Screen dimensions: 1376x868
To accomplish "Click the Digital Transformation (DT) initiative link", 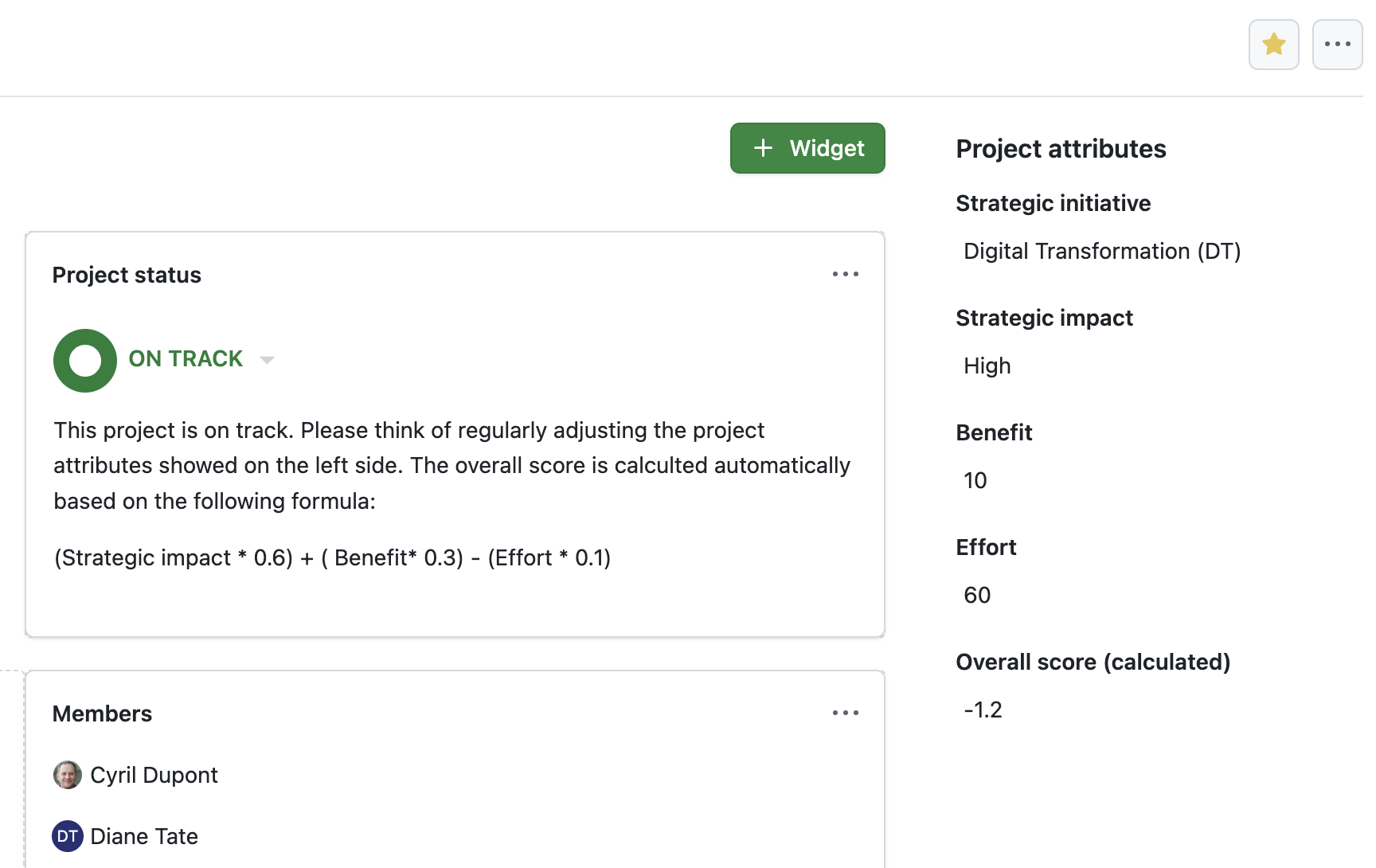I will (x=1102, y=251).
